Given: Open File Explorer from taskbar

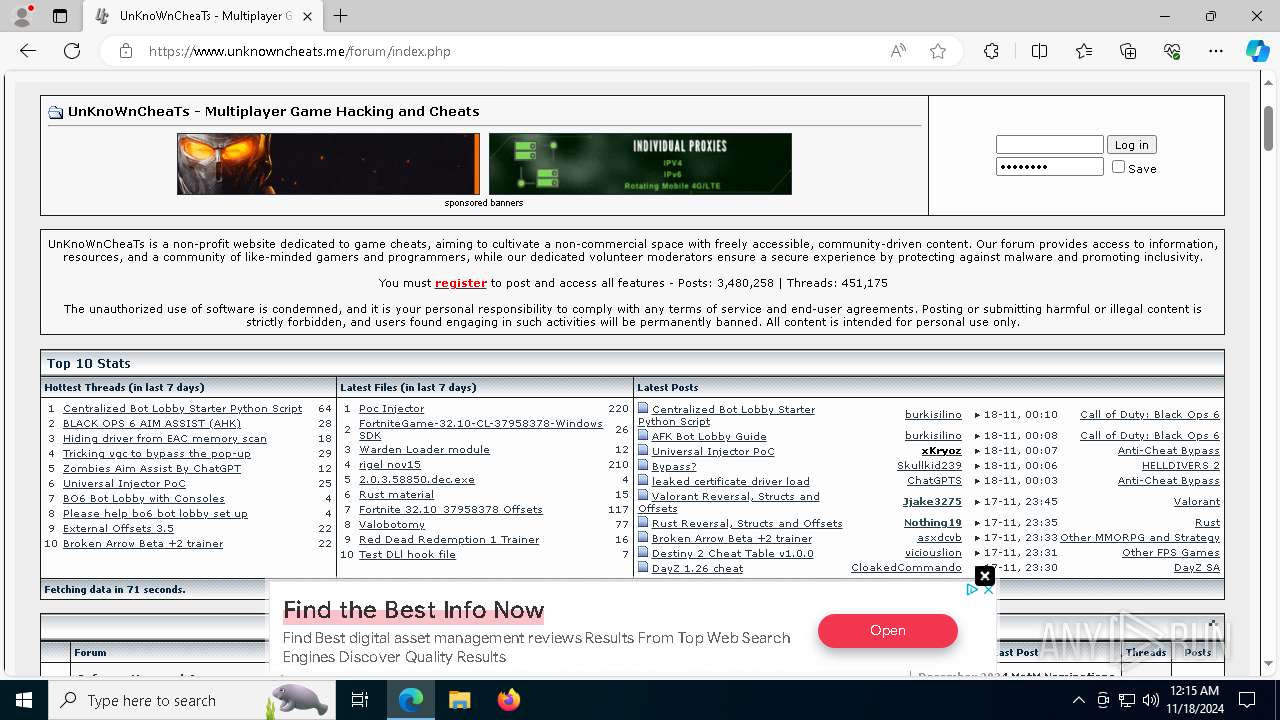Looking at the screenshot, I should pos(459,700).
